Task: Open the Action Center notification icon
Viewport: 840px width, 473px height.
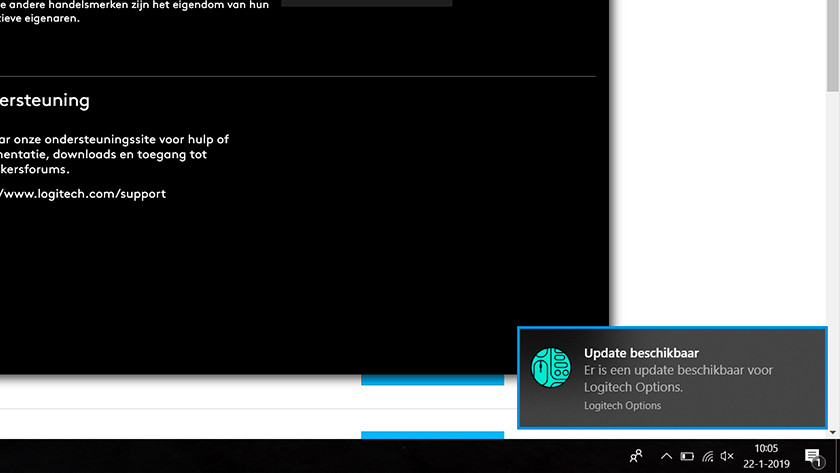Action: click(812, 456)
